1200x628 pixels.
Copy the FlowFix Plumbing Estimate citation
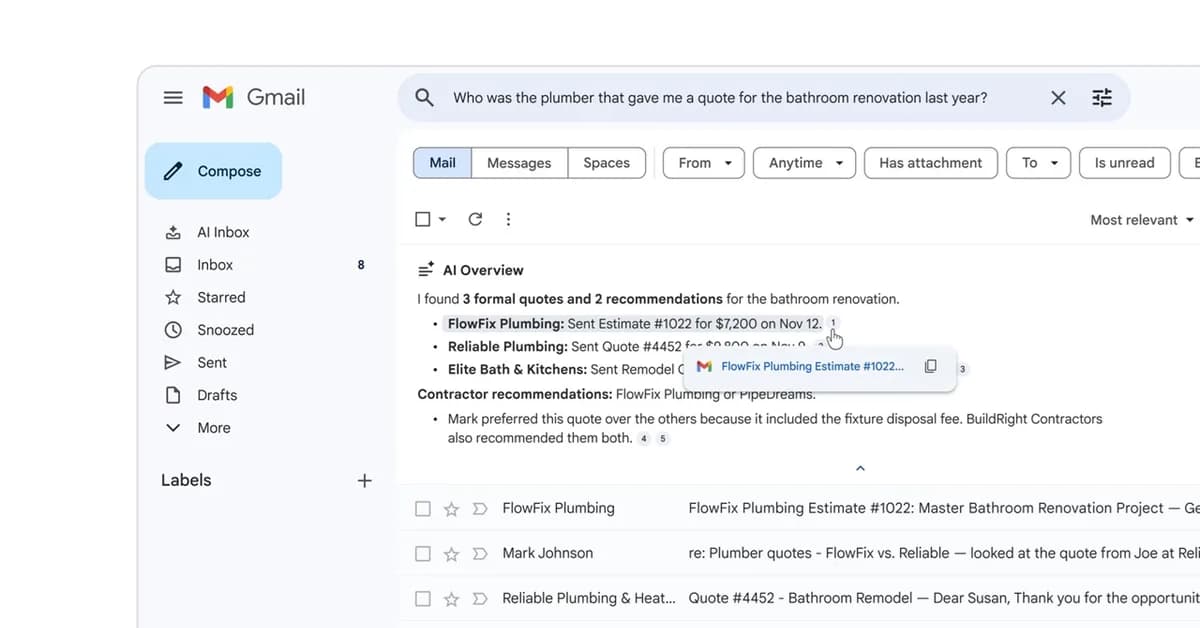pos(928,367)
